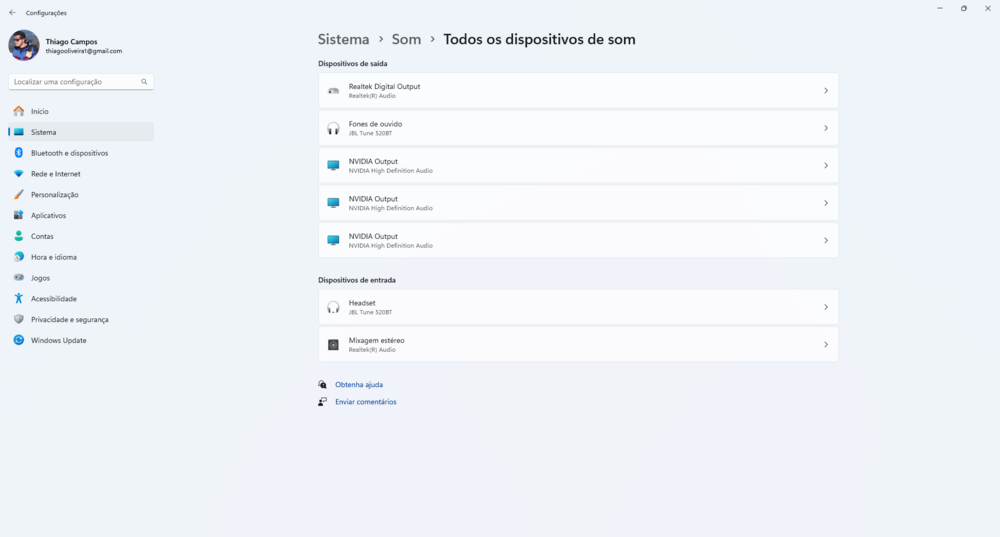
Task: Click the headphones icon for Fones de ouvido
Action: tap(333, 128)
